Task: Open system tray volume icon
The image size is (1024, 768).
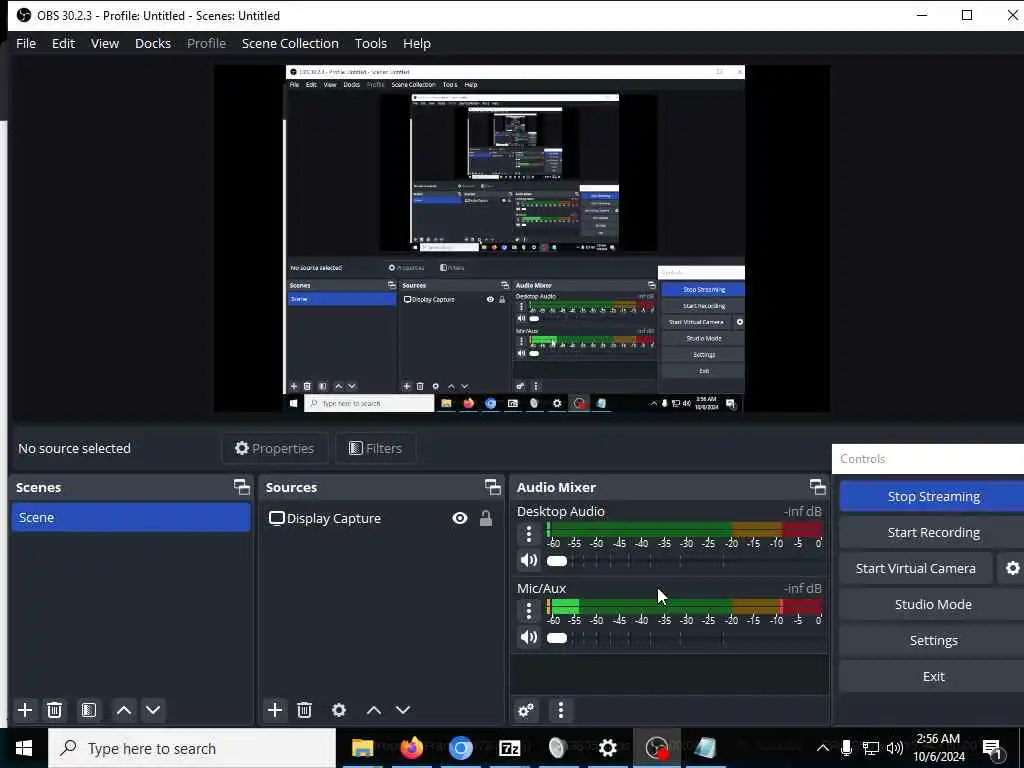Action: 895,748
